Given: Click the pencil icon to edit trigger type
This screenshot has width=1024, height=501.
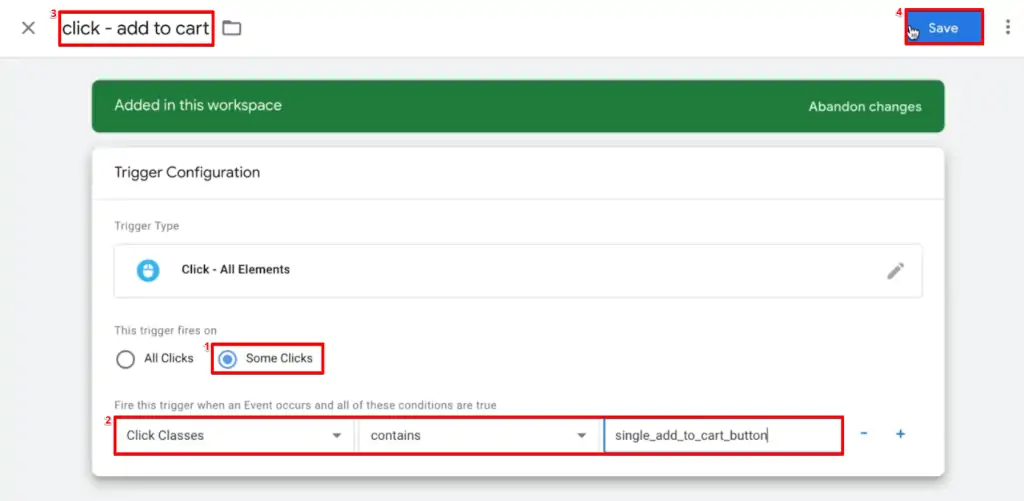Looking at the screenshot, I should [x=895, y=271].
